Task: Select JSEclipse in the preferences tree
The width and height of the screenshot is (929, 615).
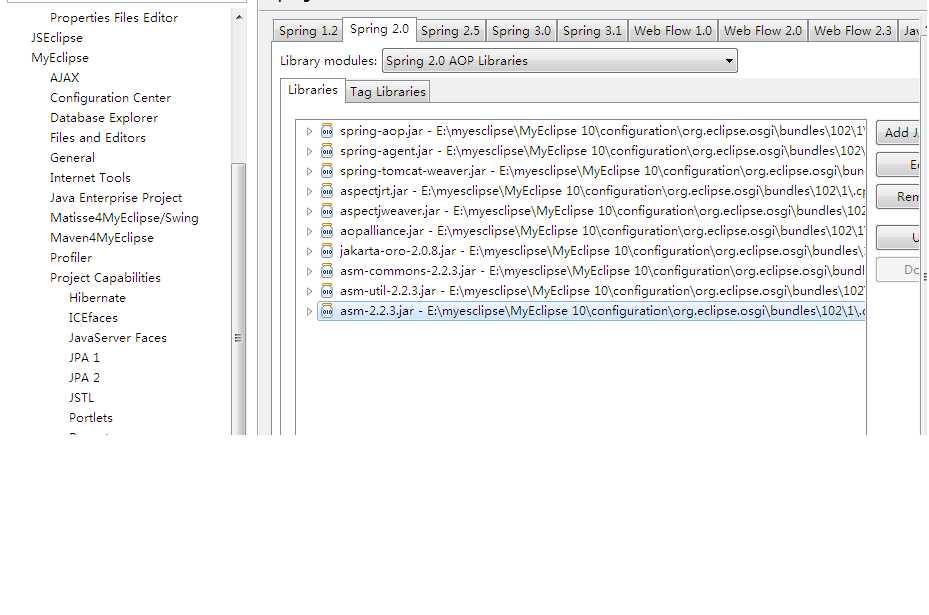Action: click(x=57, y=38)
